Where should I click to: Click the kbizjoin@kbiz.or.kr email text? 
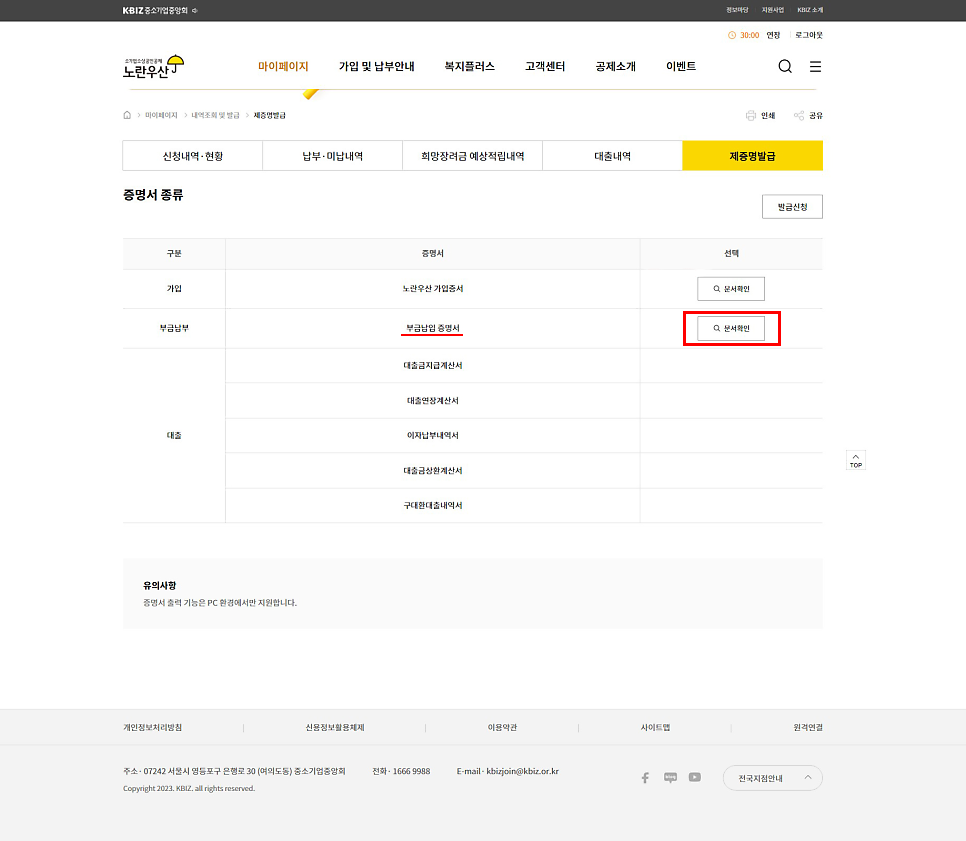coord(522,771)
